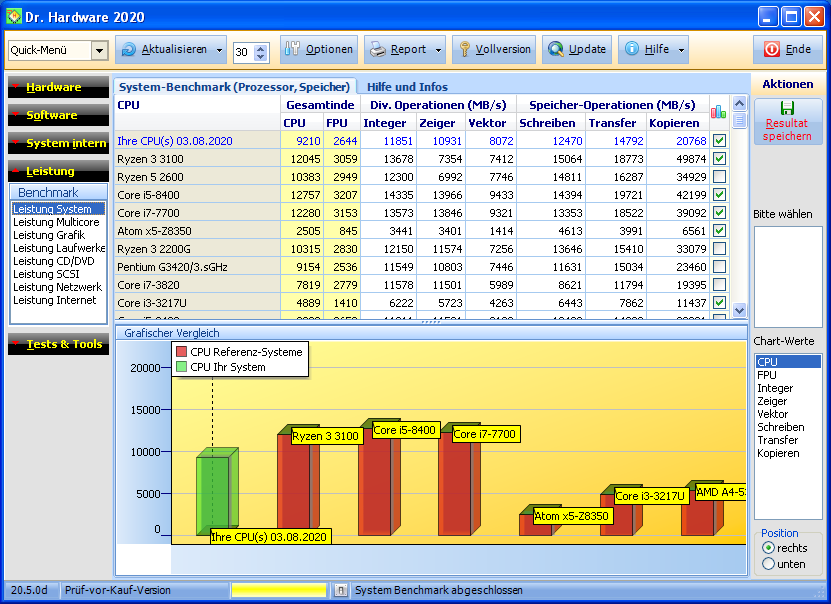Viewport: 831px width, 604px height.
Task: Click the red CPU Referenz-Systeme legend swatch
Action: tap(181, 351)
